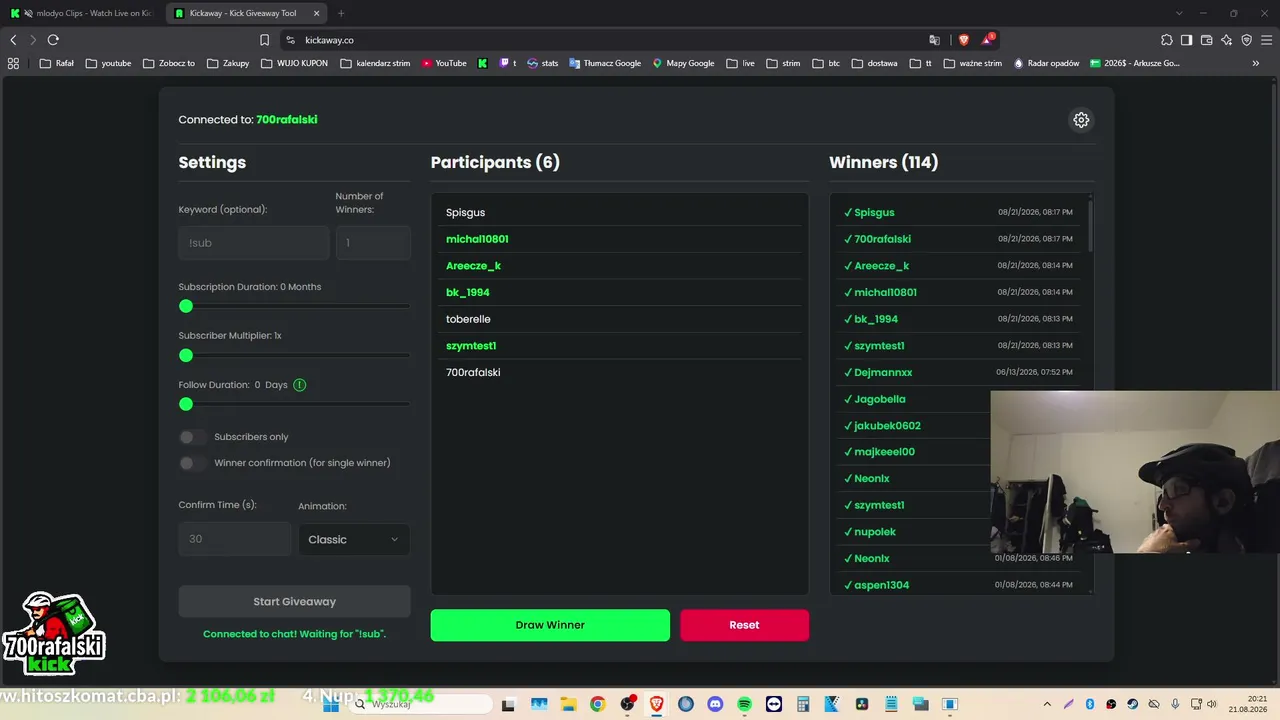Adjust the Subscription Duration slider handle
The height and width of the screenshot is (720, 1280).
click(x=186, y=306)
